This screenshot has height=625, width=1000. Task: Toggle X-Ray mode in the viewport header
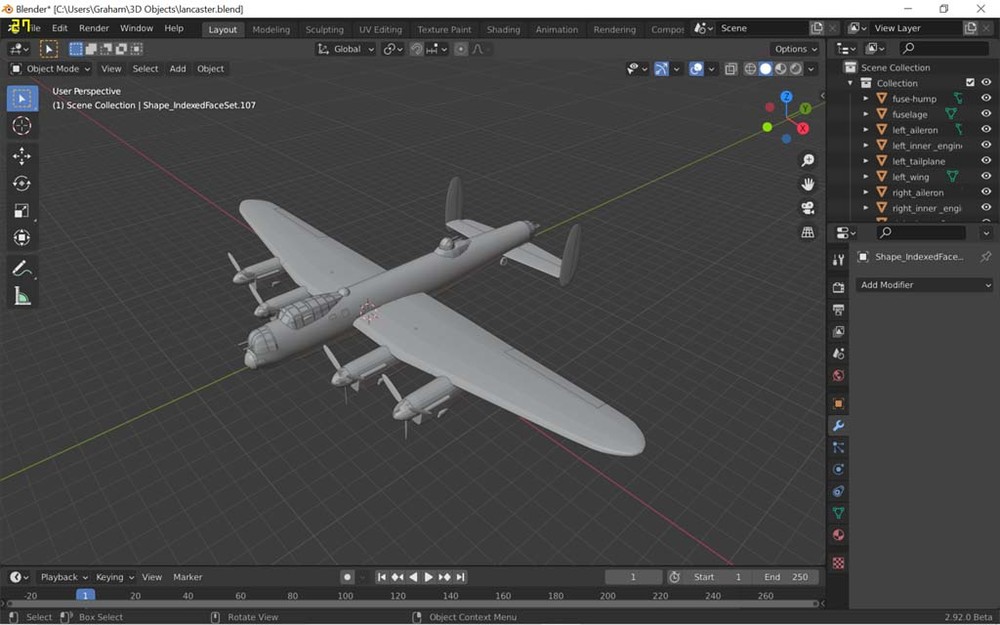point(731,69)
